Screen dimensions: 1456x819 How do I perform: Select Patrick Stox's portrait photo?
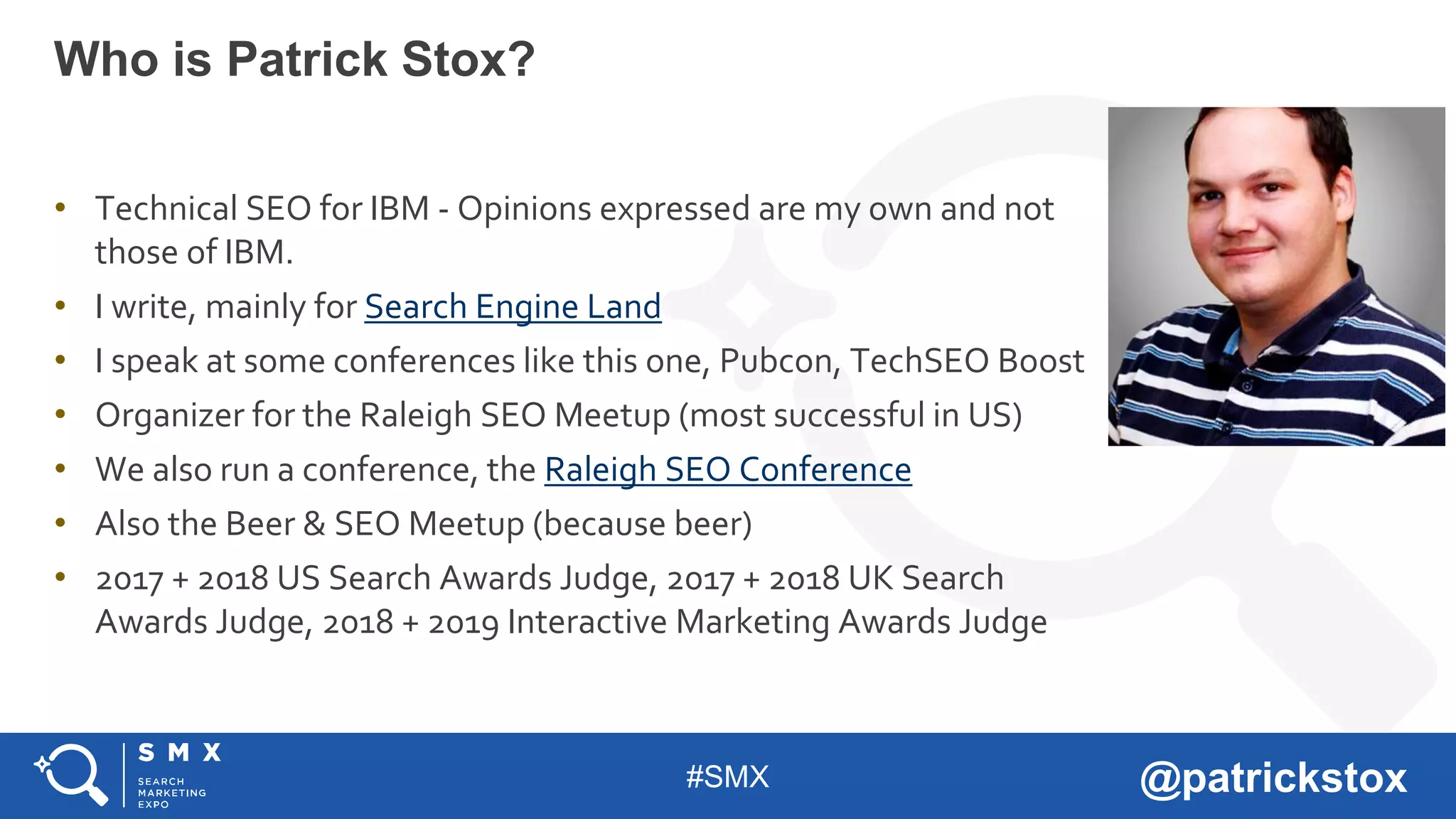[1276, 277]
